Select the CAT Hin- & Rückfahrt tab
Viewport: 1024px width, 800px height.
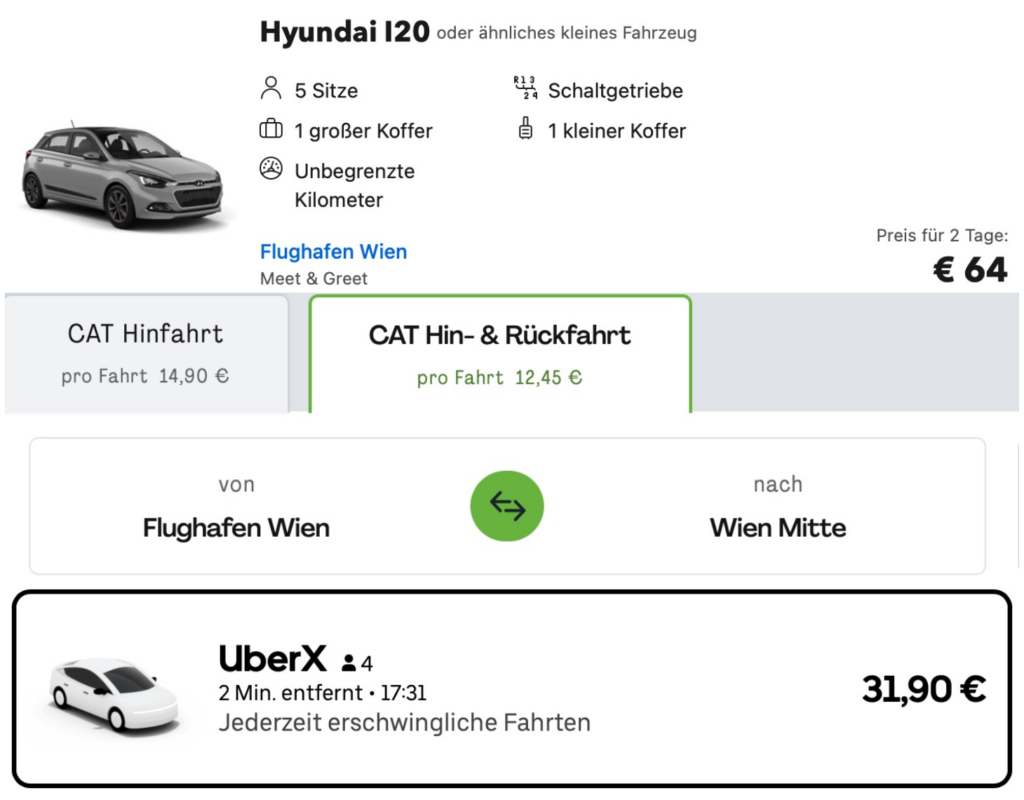pyautogui.click(x=500, y=352)
